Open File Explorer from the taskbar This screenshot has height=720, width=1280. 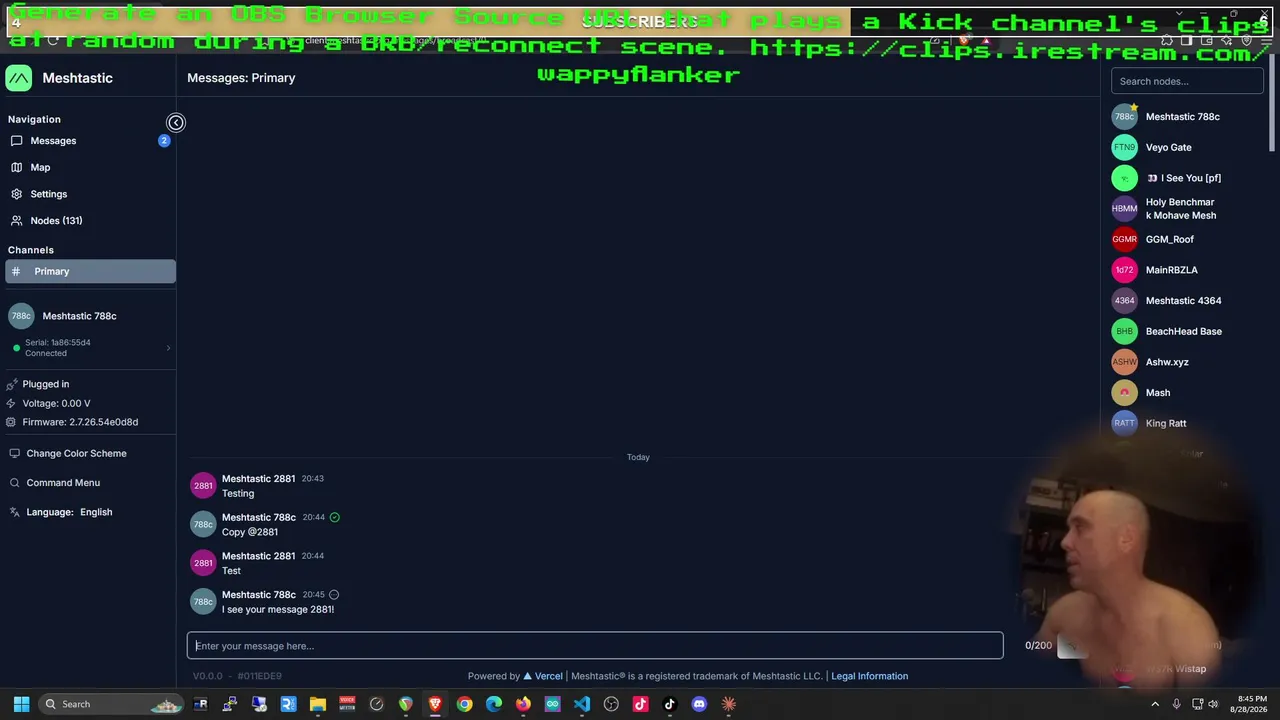318,704
